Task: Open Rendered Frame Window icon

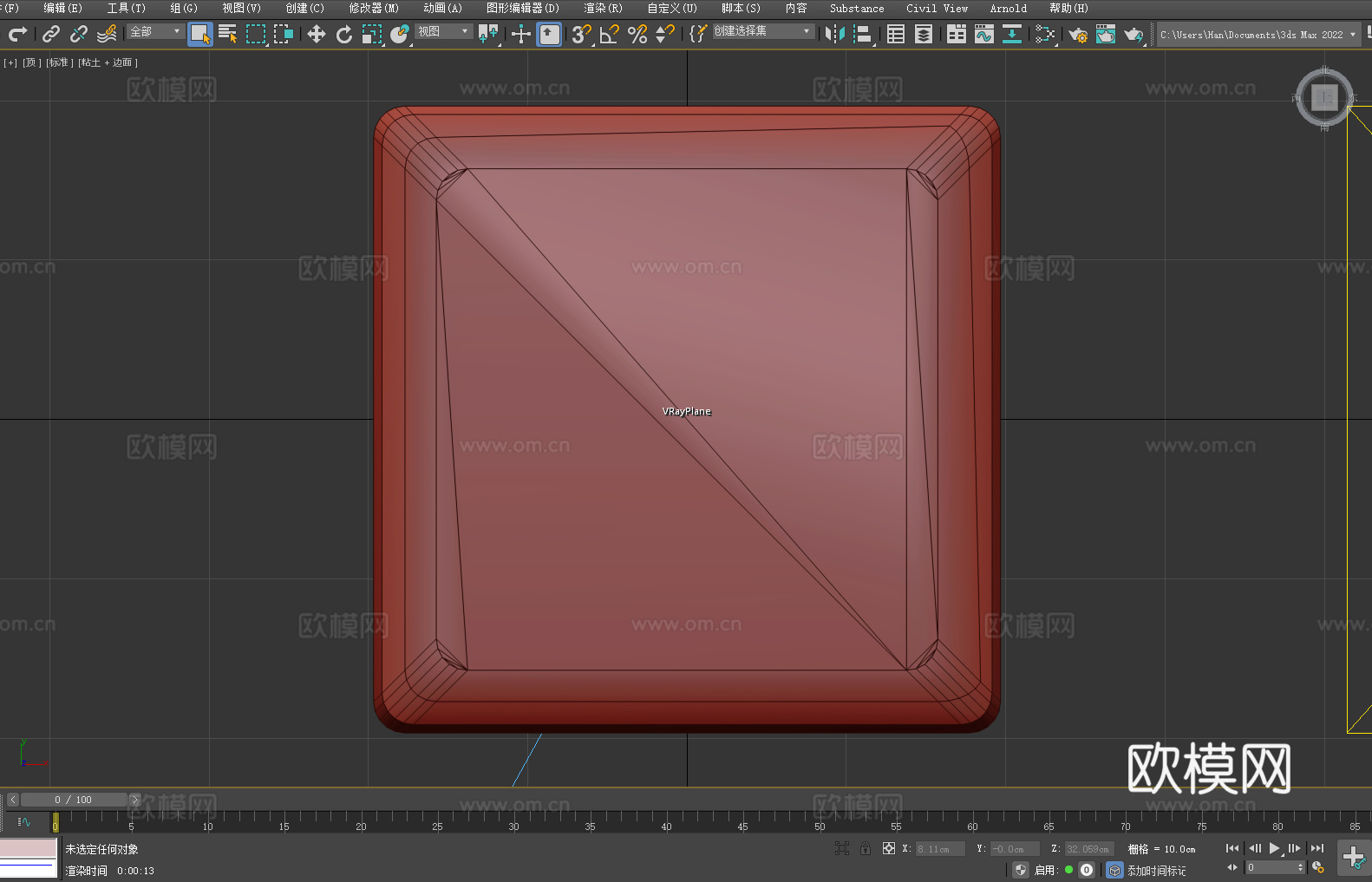Action: coord(1106,34)
